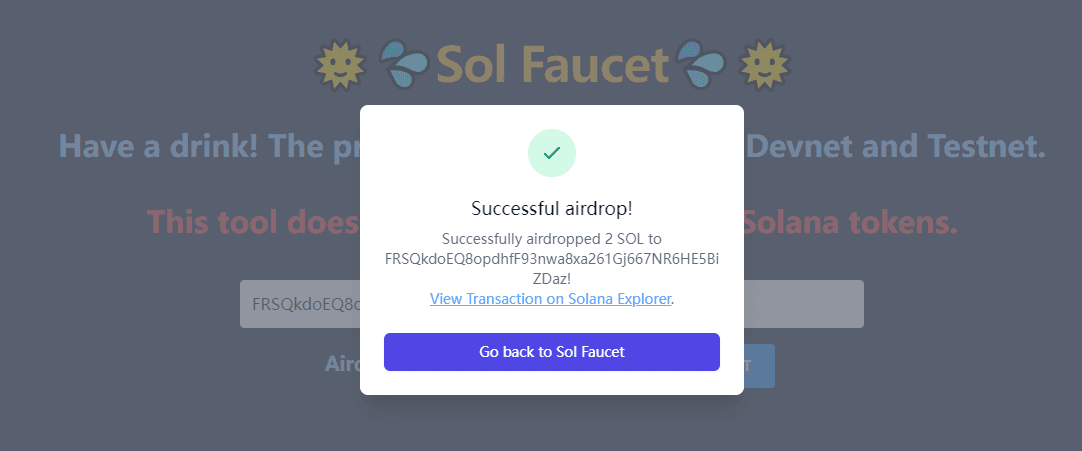The height and width of the screenshot is (451, 1082).
Task: Click the water droplets right of title
Action: point(700,66)
